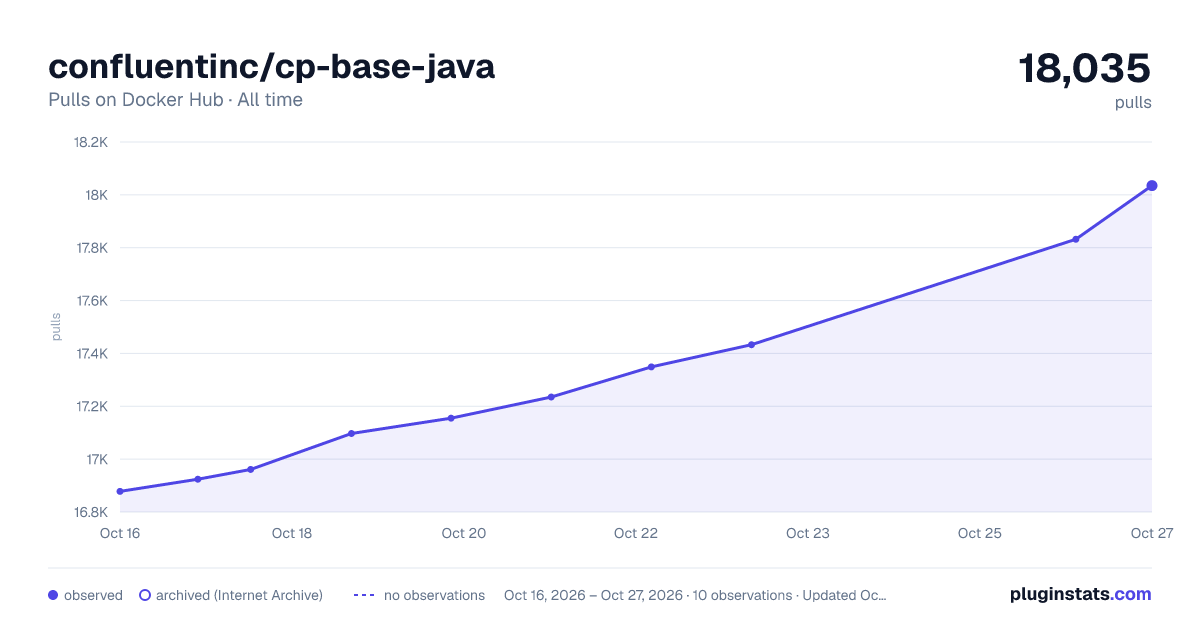Select the data point near 17.35K above Oct 22
This screenshot has height=630, width=1200.
click(651, 367)
